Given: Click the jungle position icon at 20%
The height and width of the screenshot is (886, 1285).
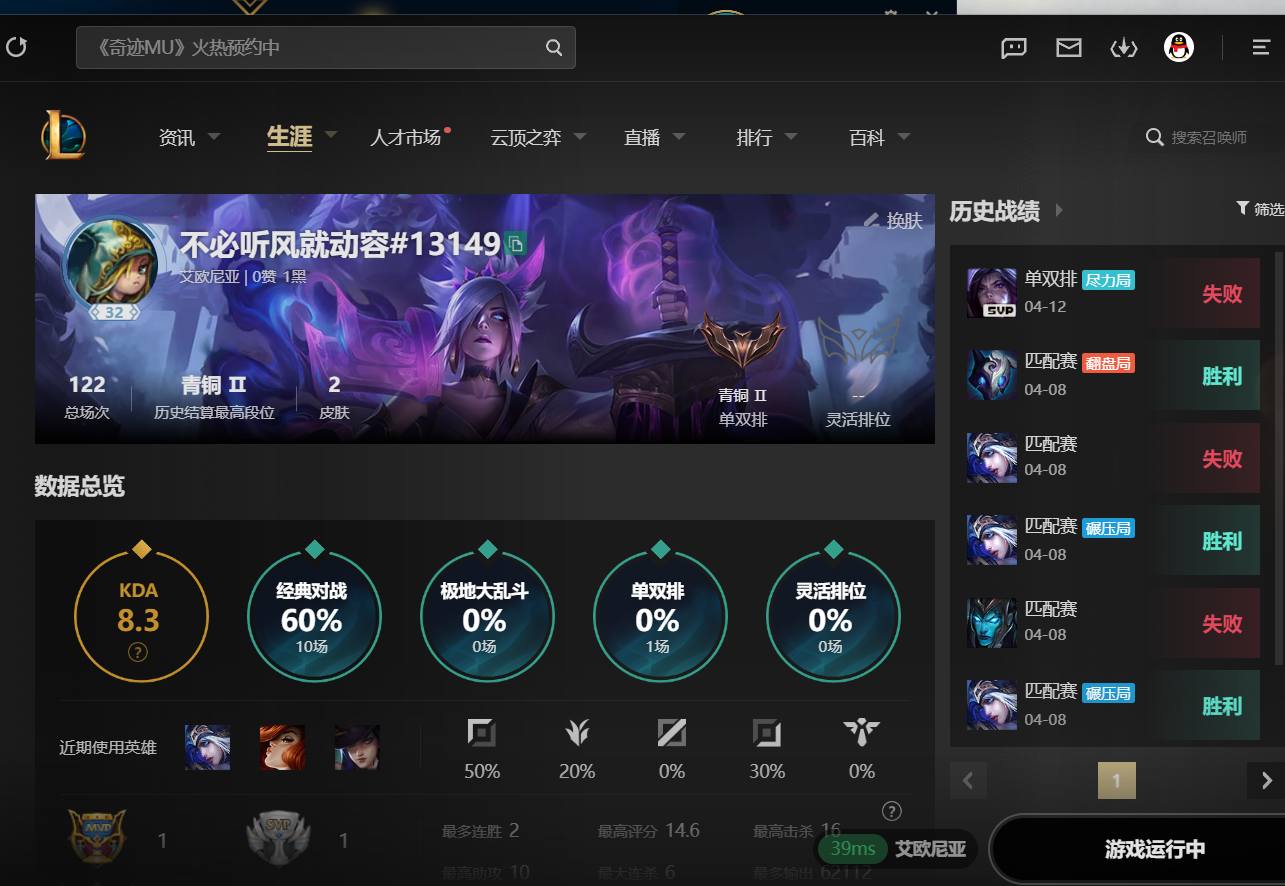Looking at the screenshot, I should pos(577,734).
